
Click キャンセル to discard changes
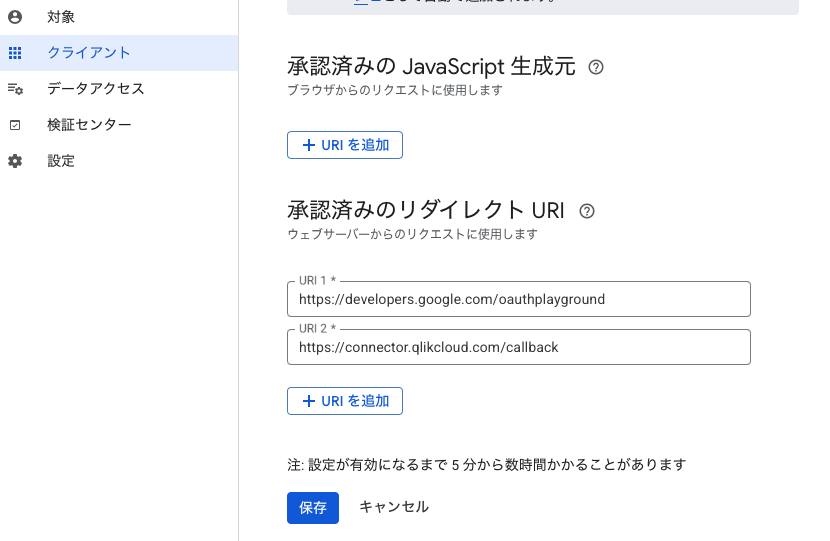(x=394, y=507)
